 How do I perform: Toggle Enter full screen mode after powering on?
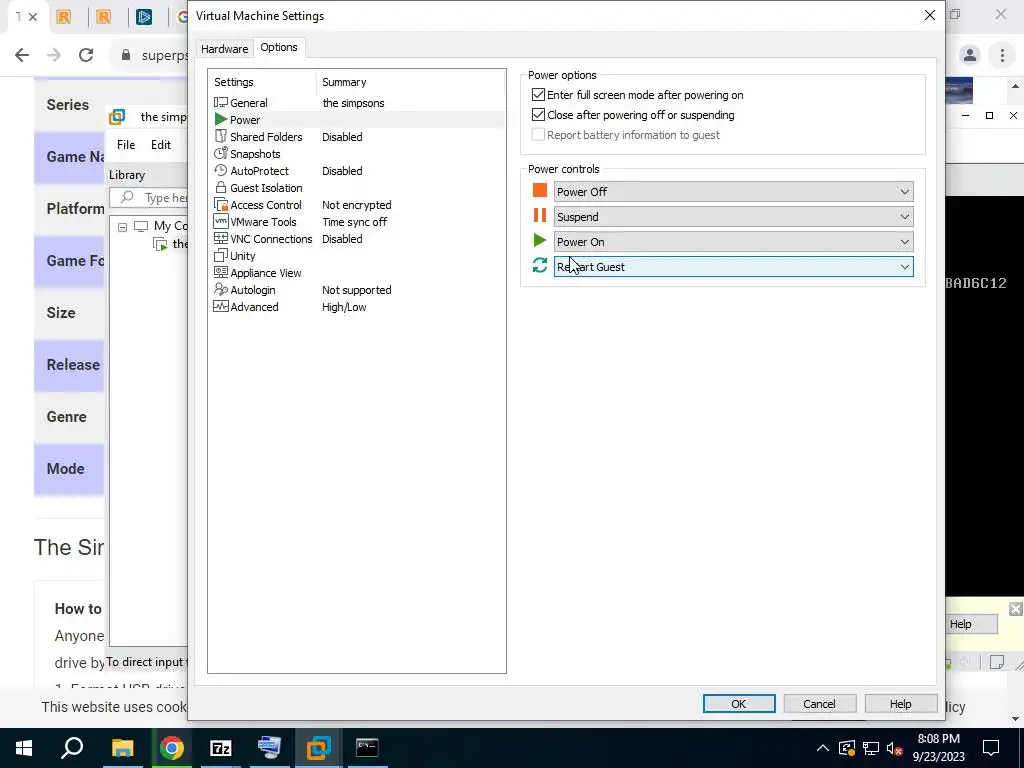[x=538, y=95]
